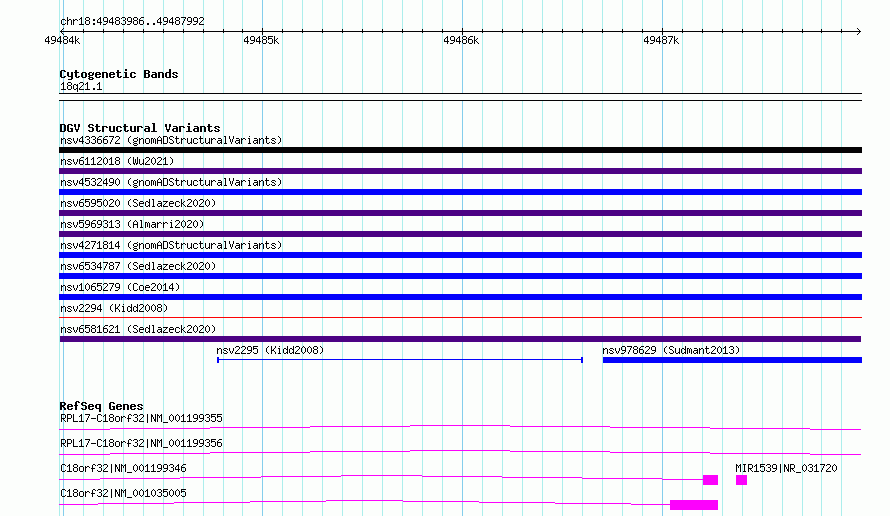Click the blue bar under nsv1065279
Screen dimensions: 890x516
460,297
